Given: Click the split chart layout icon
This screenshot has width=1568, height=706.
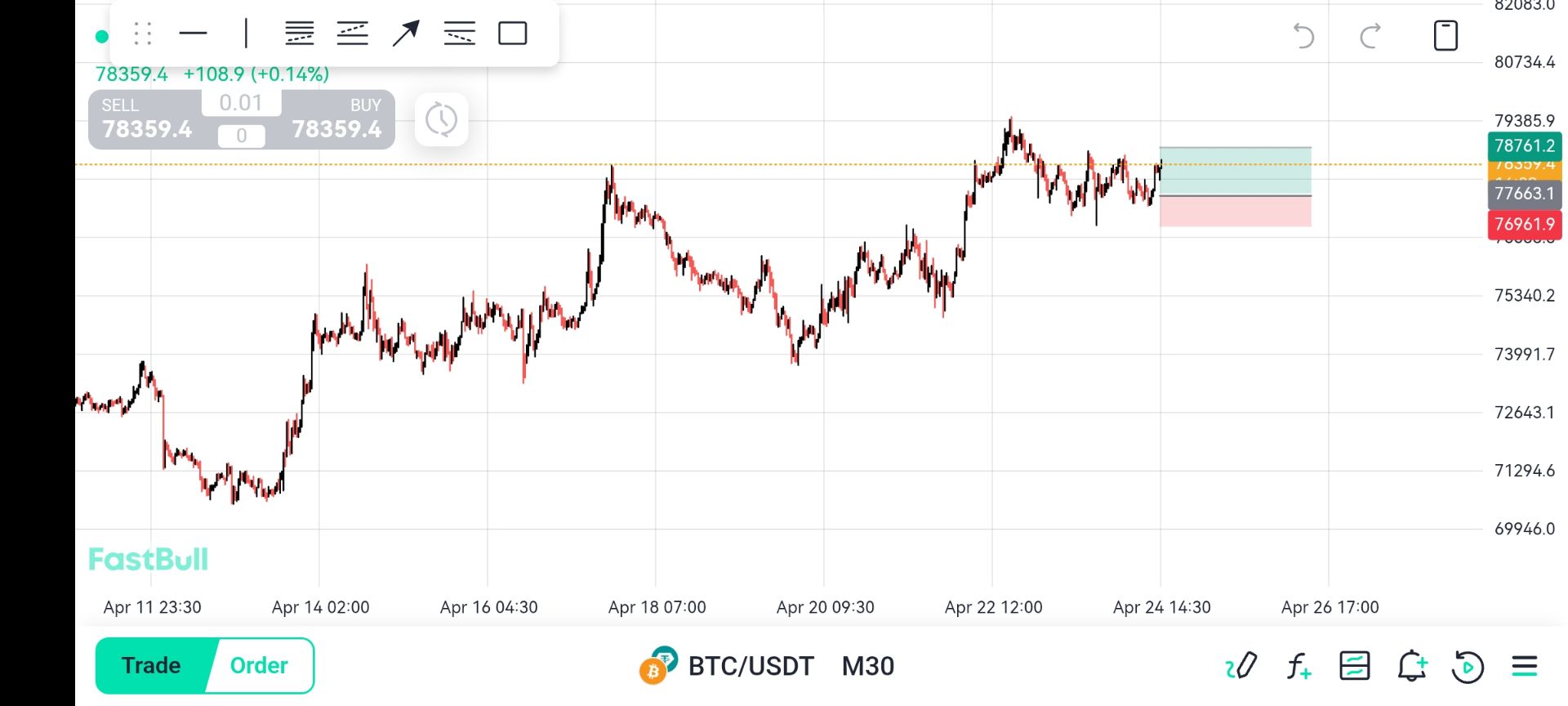Looking at the screenshot, I should 1355,667.
